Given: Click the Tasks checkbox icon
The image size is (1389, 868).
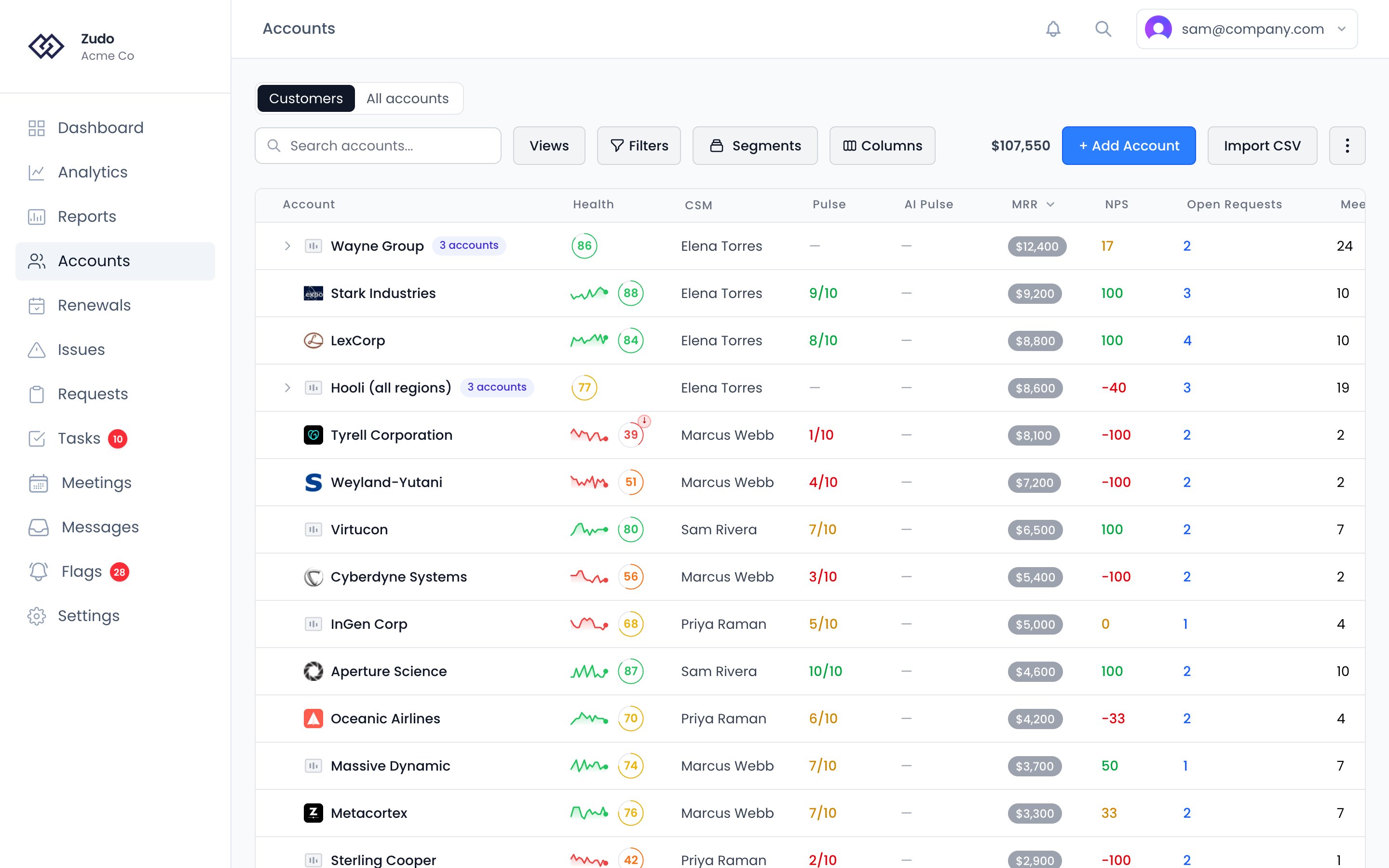Looking at the screenshot, I should (37, 439).
